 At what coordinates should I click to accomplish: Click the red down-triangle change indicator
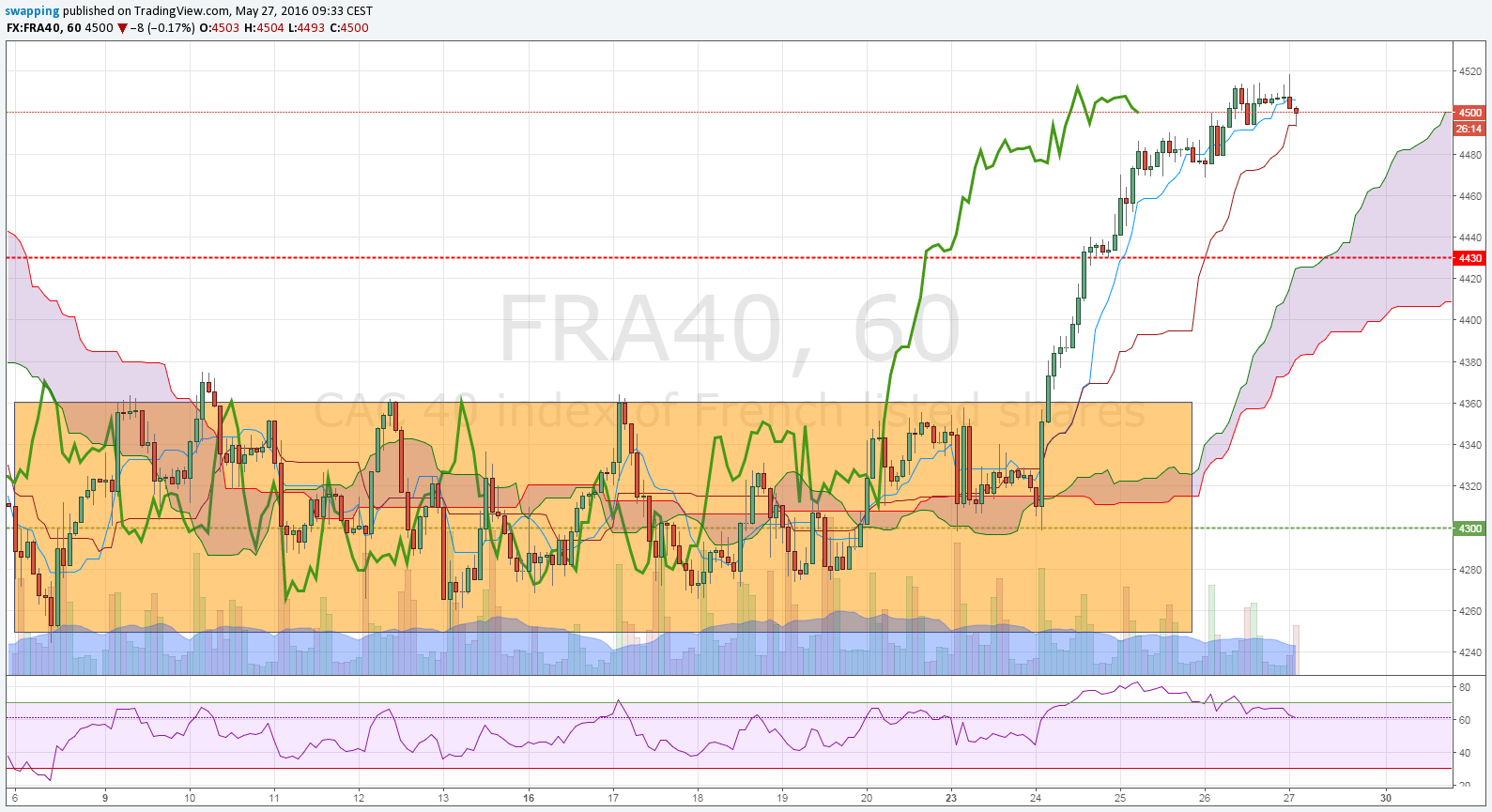pyautogui.click(x=122, y=28)
